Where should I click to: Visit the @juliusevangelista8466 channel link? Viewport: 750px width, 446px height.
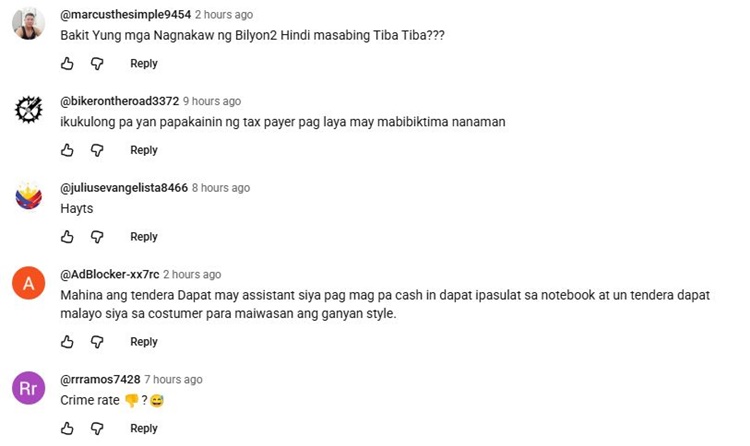pyautogui.click(x=124, y=188)
